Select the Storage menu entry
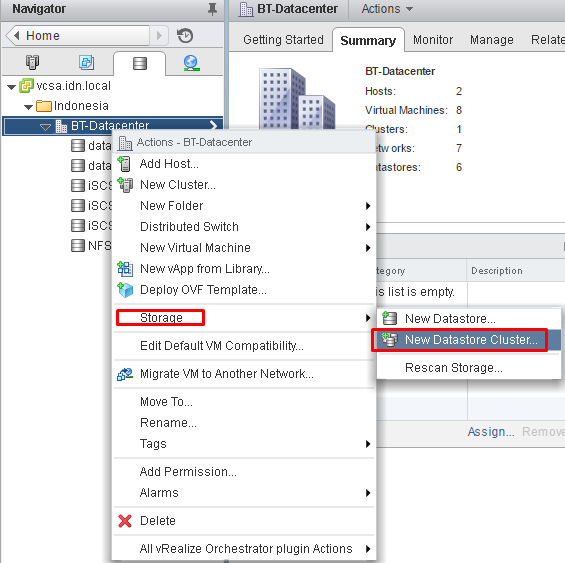Screen dimensions: 565x563 [244, 318]
